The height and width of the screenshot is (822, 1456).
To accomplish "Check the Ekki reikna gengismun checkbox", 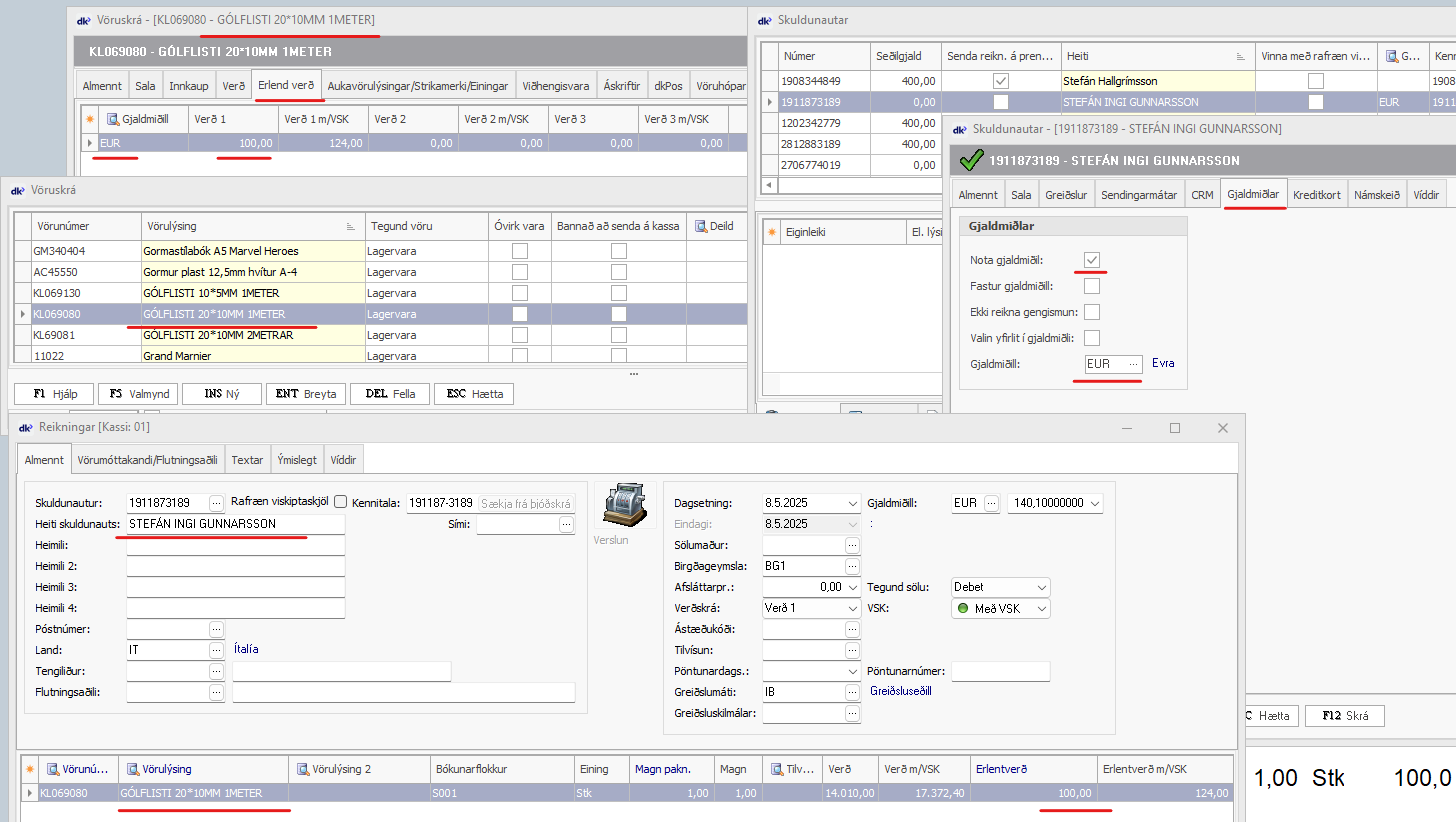I will (1092, 312).
